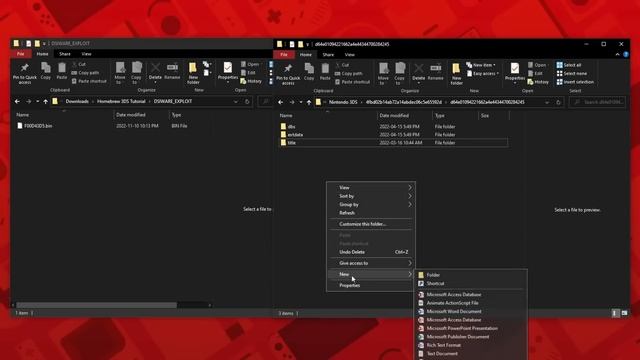Create new Microsoft PowerPoint Presentation
640x360 pixels.
pos(471,328)
